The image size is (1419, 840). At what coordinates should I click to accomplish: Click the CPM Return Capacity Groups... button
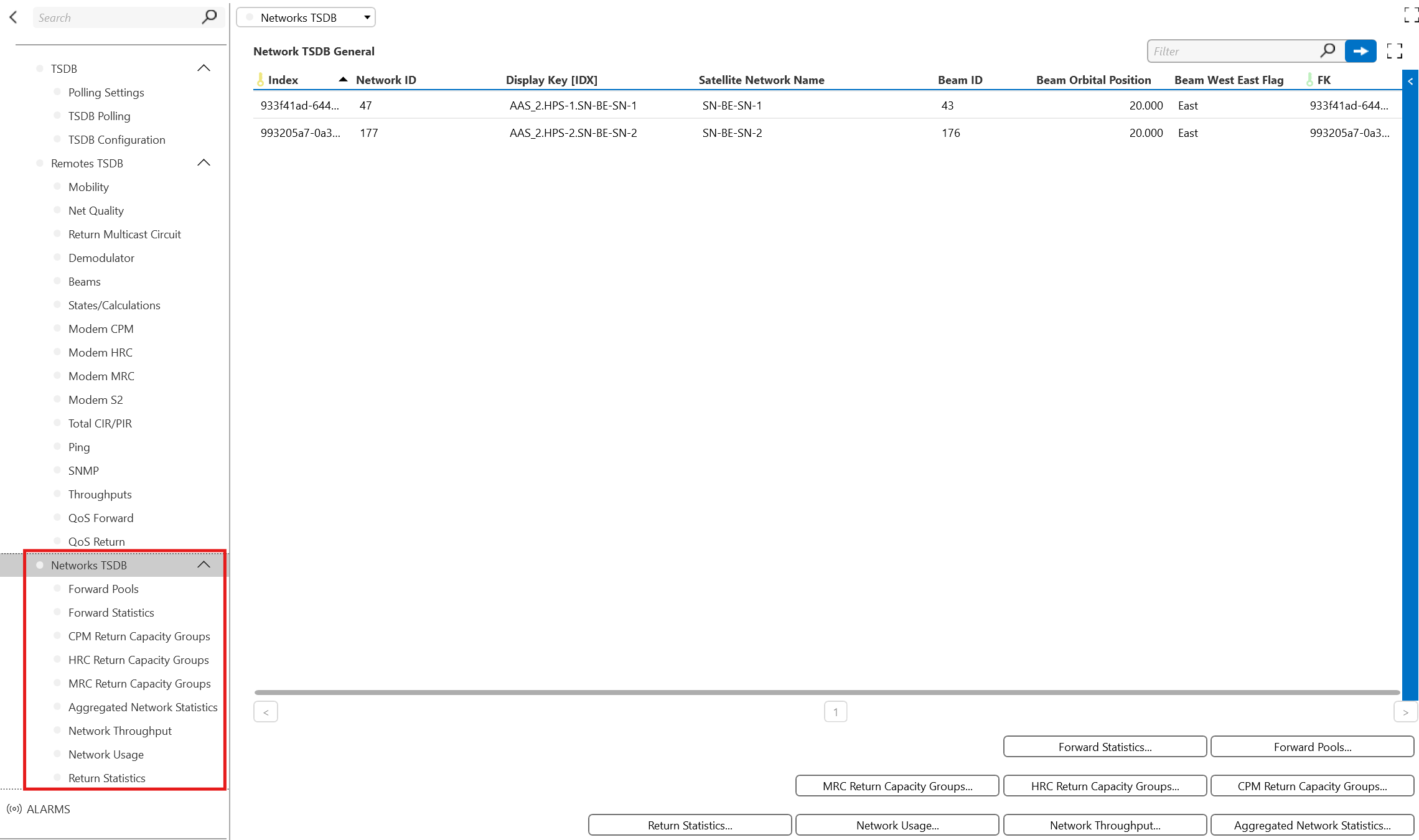[x=1313, y=786]
